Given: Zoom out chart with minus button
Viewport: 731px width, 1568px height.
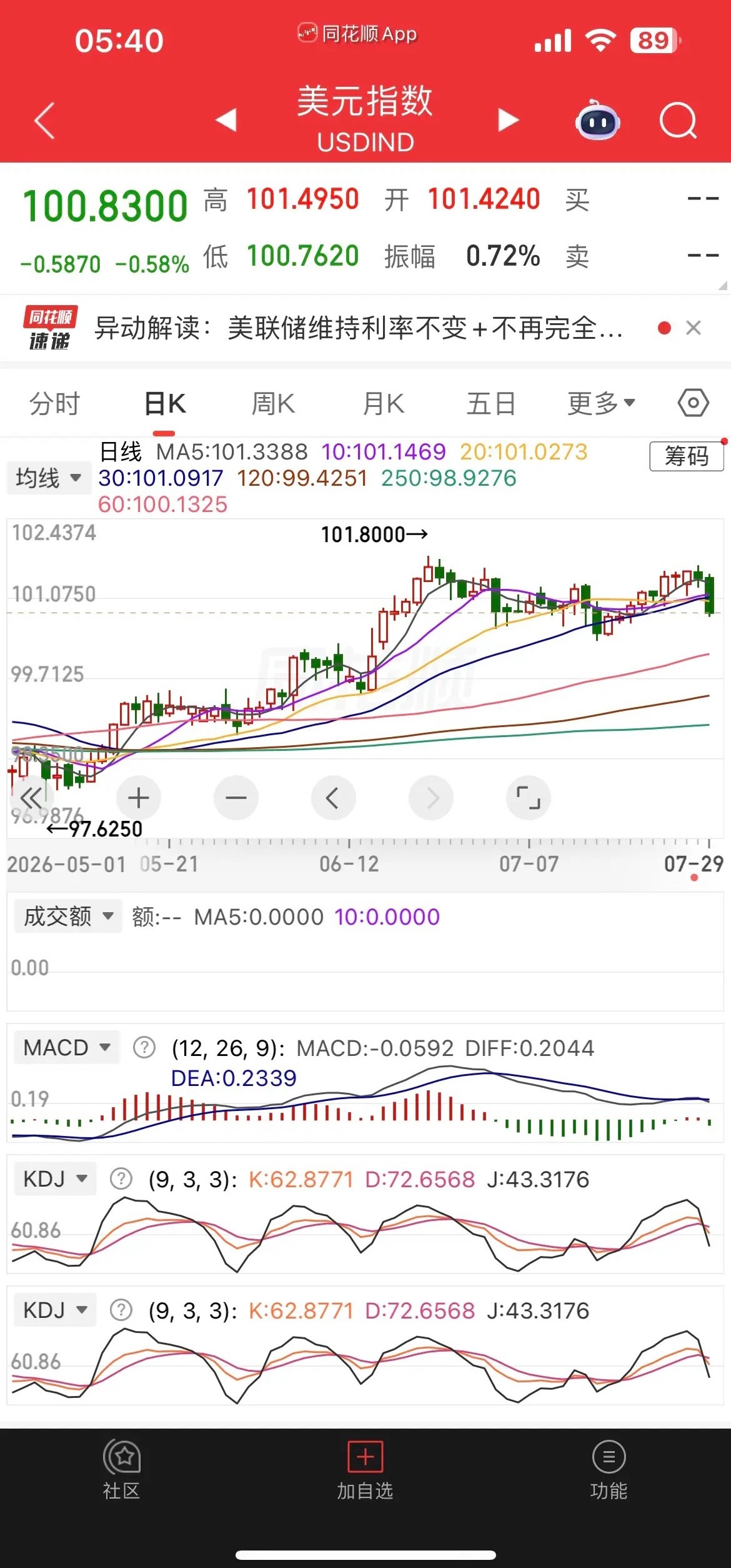Looking at the screenshot, I should pyautogui.click(x=236, y=798).
